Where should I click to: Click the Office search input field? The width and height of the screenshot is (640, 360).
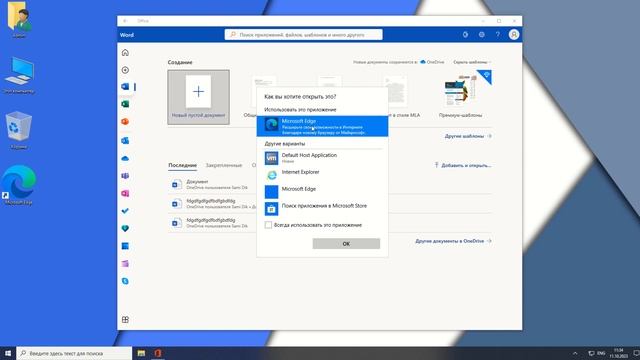(x=304, y=35)
